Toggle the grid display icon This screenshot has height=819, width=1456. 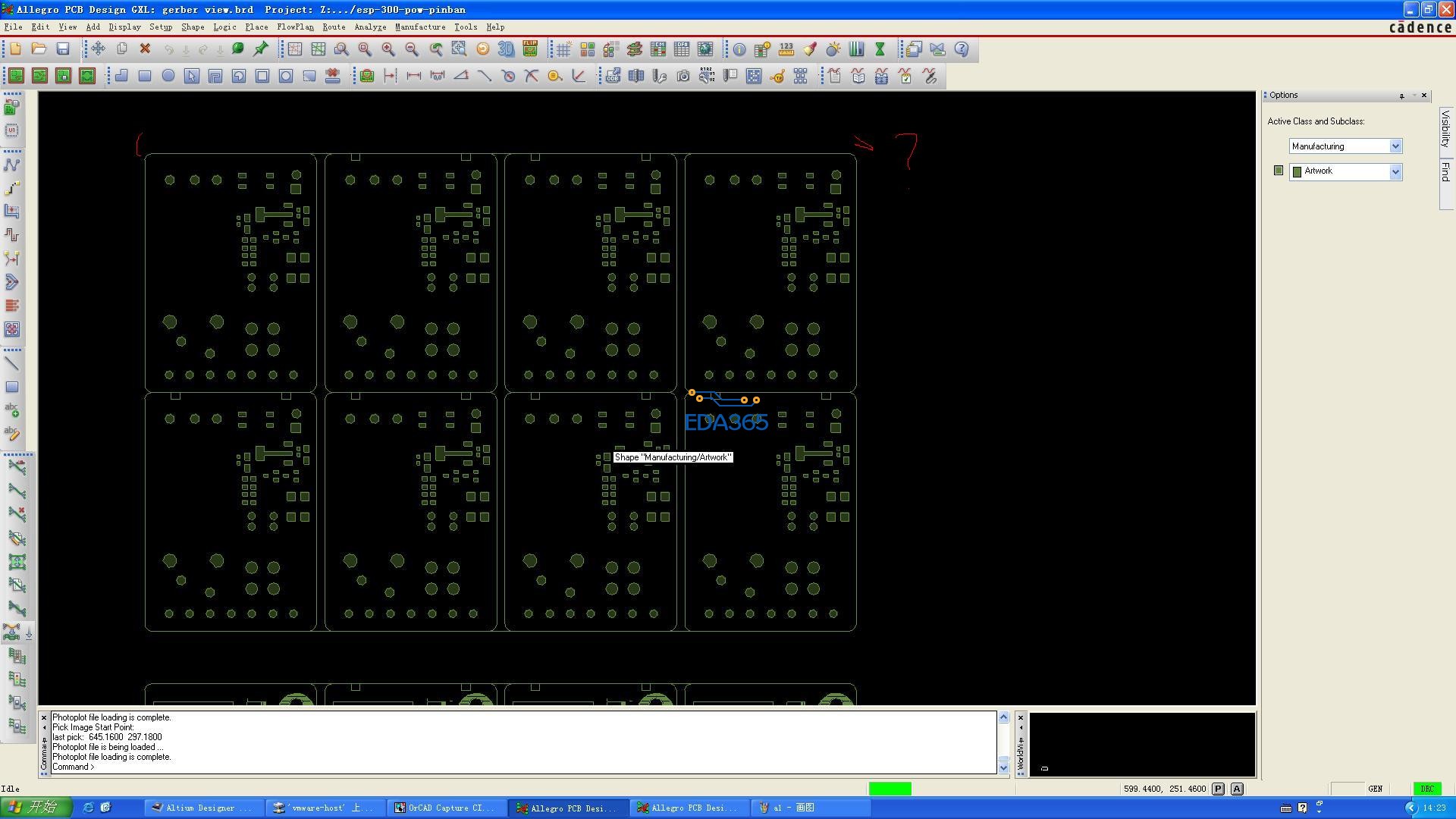coord(563,49)
